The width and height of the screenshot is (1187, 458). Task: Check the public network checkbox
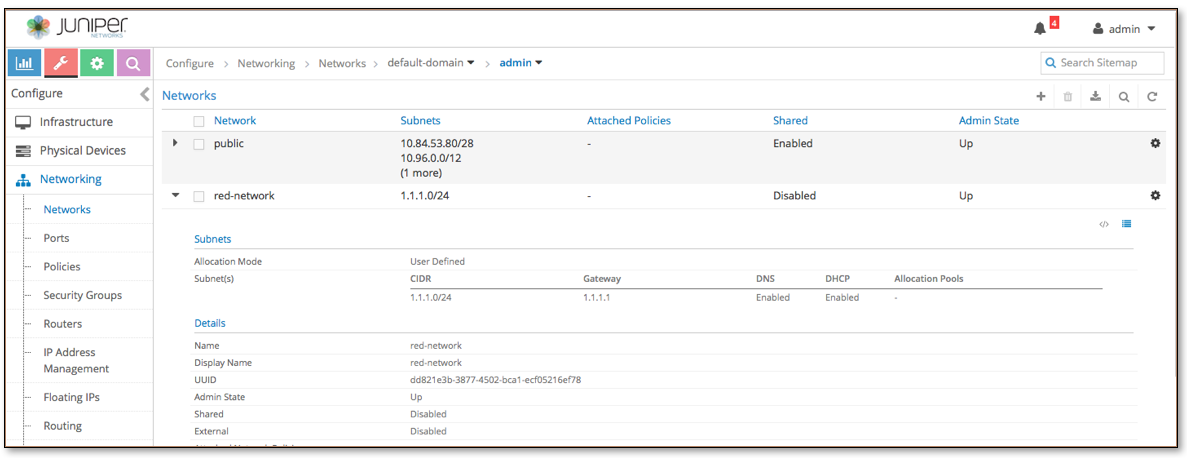(199, 144)
